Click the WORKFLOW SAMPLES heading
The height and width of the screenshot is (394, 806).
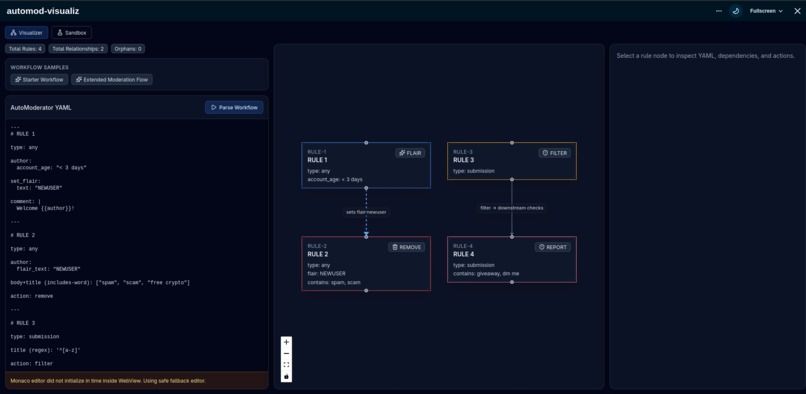click(x=40, y=67)
